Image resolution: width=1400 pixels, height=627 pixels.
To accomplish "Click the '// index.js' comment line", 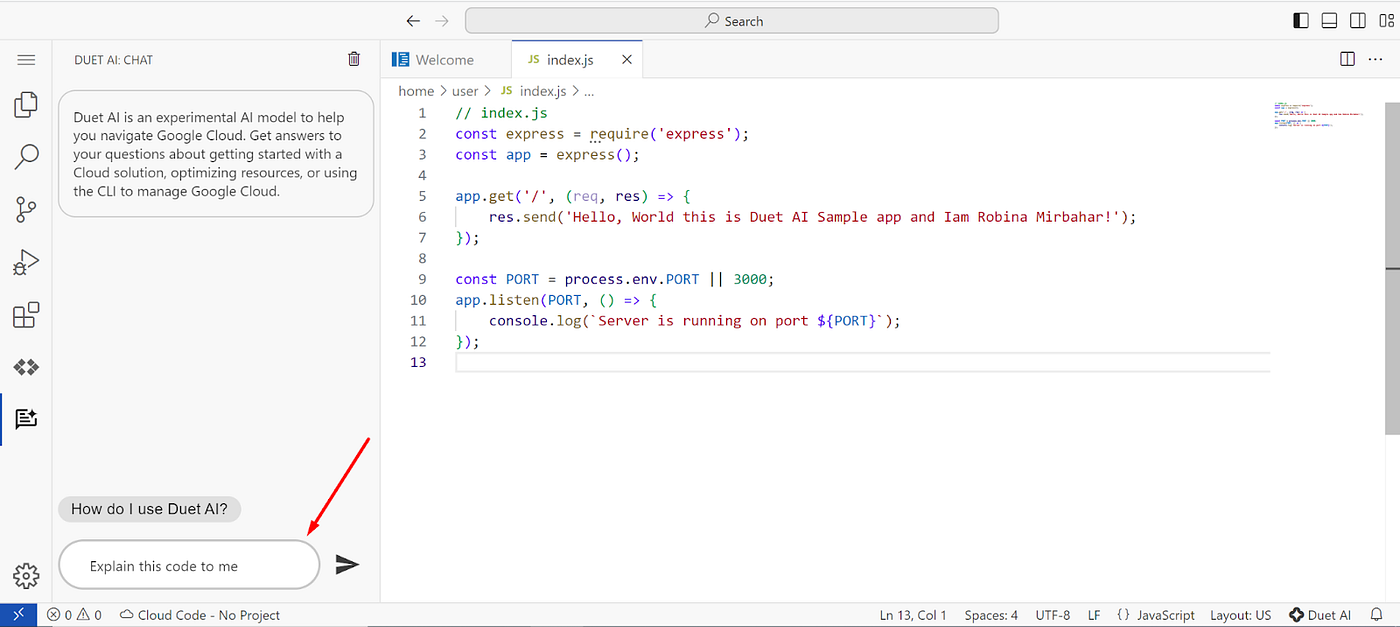I will (x=501, y=113).
